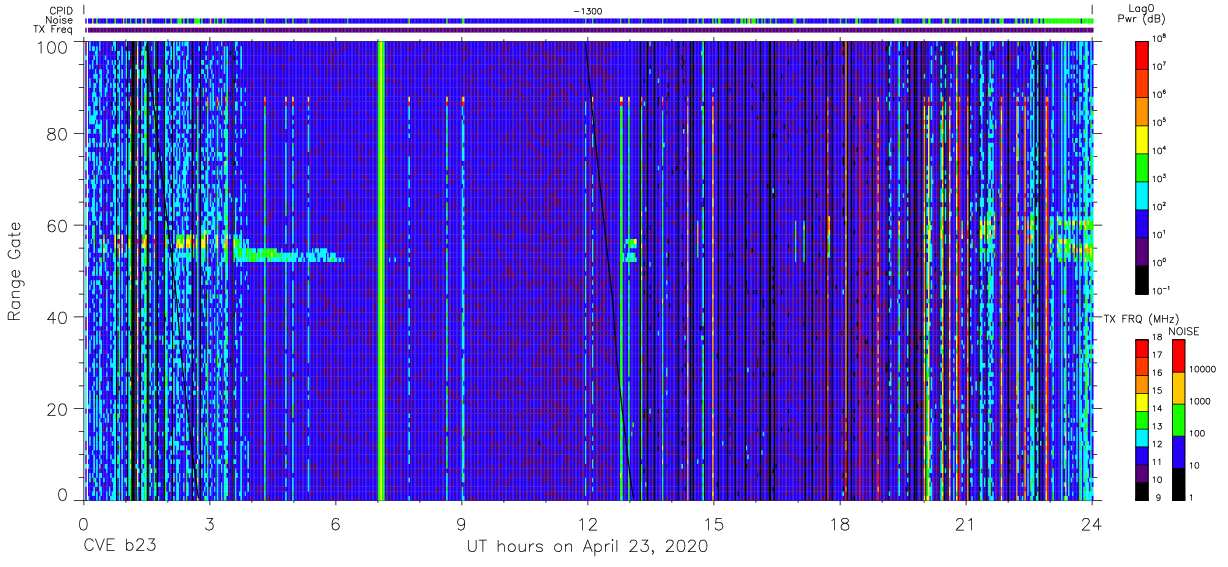Click the 'CVE b23' radar label

tap(119, 547)
